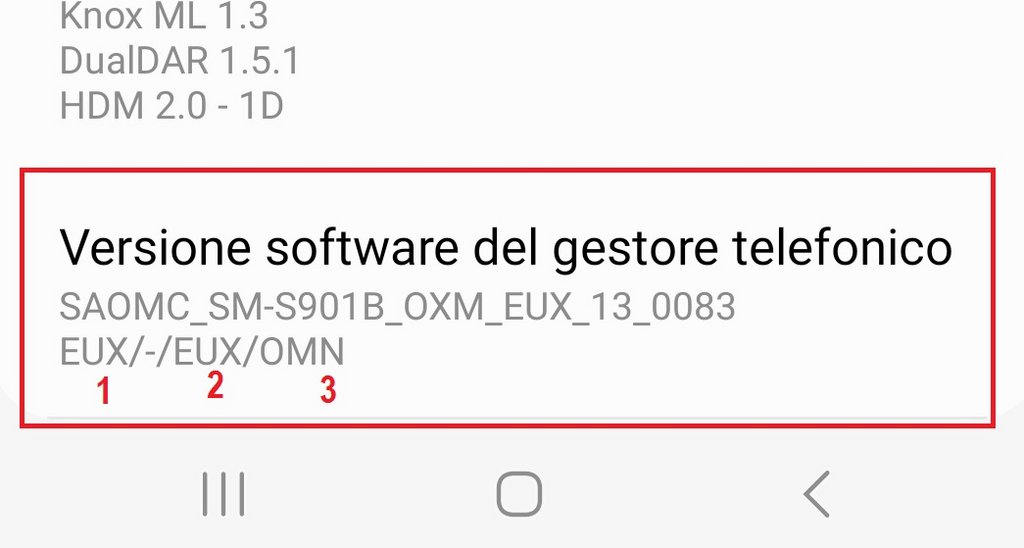Tap the second EUX code above number 2
The width and height of the screenshot is (1024, 548).
pyautogui.click(x=208, y=353)
